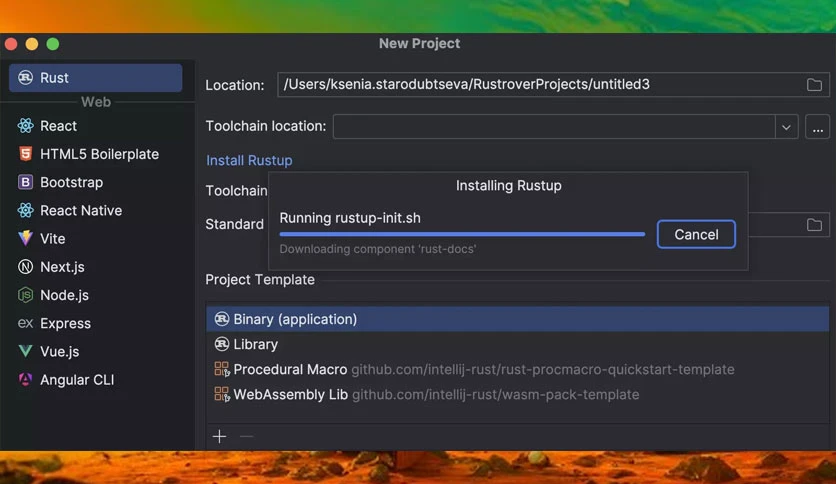Click the Vite lightning icon

pyautogui.click(x=25, y=238)
